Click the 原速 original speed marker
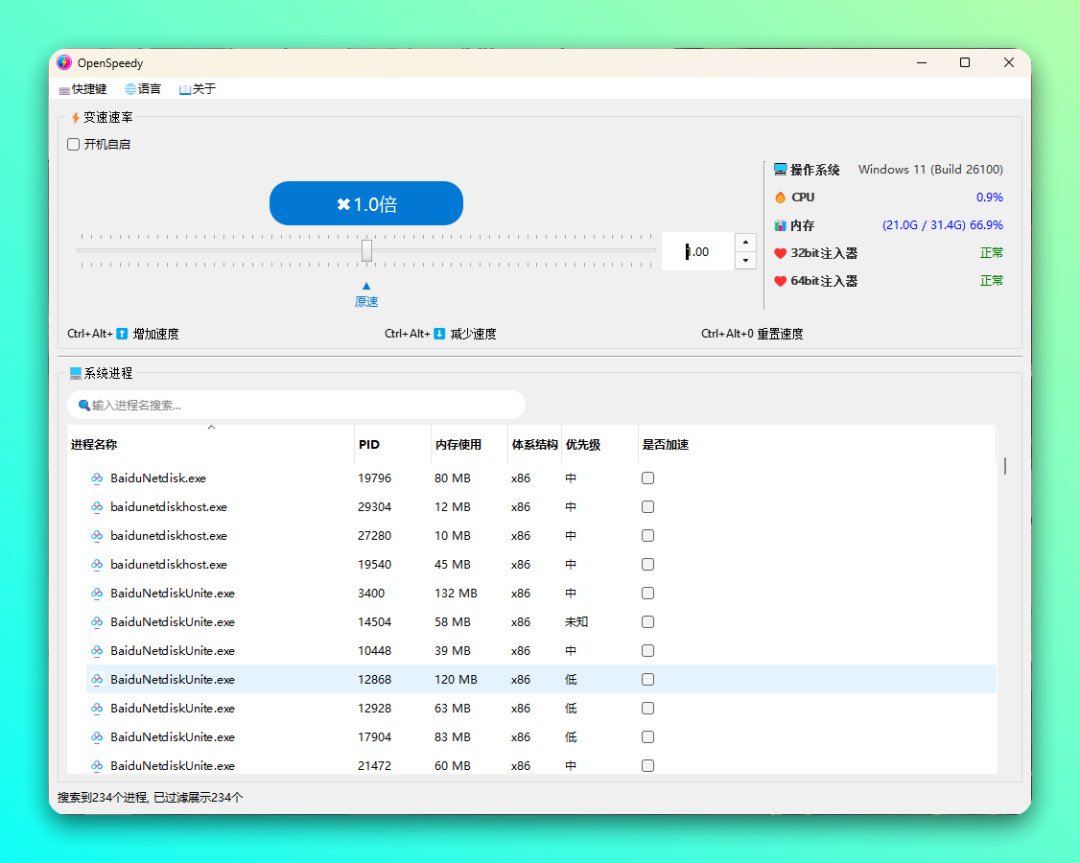 pyautogui.click(x=366, y=301)
